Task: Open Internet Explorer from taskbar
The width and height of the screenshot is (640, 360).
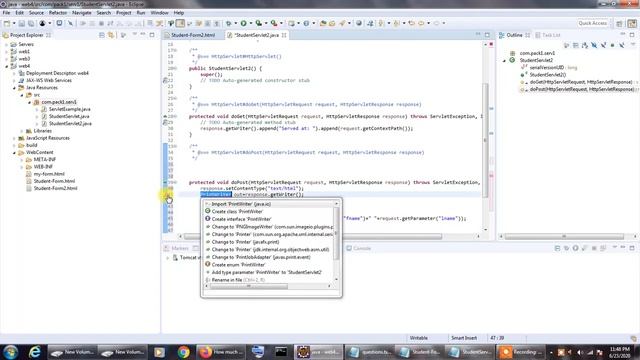Action: click(x=35, y=352)
